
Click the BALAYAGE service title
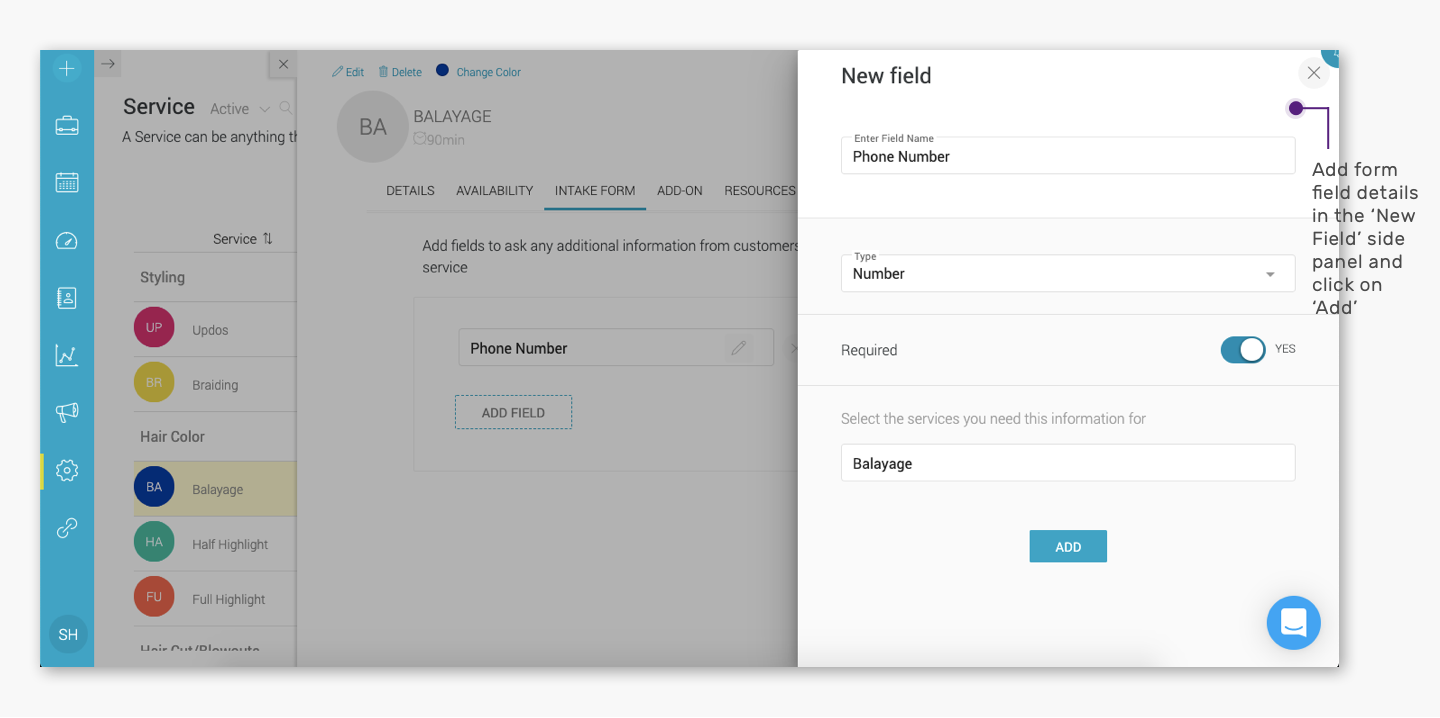[x=452, y=116]
